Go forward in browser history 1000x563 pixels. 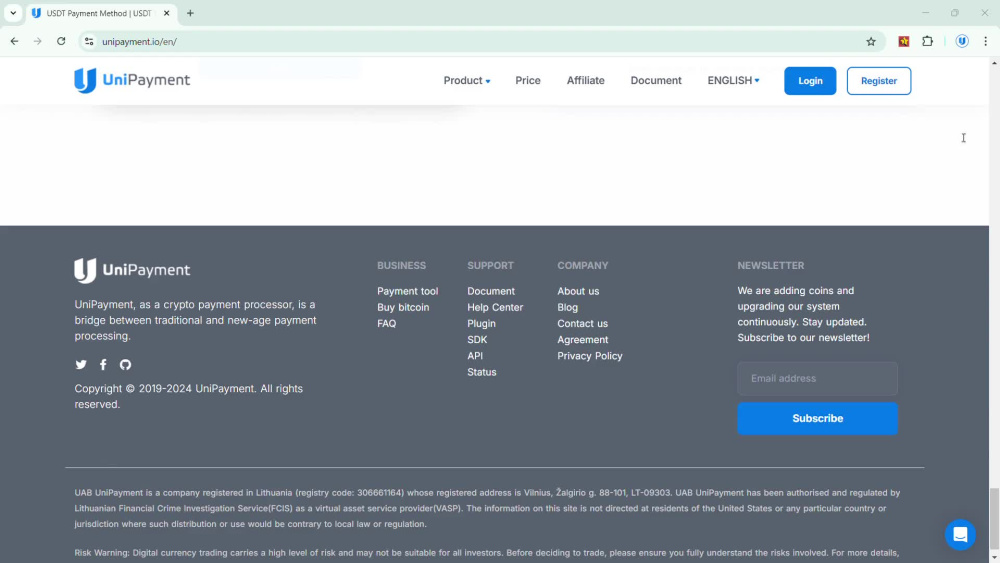click(38, 41)
